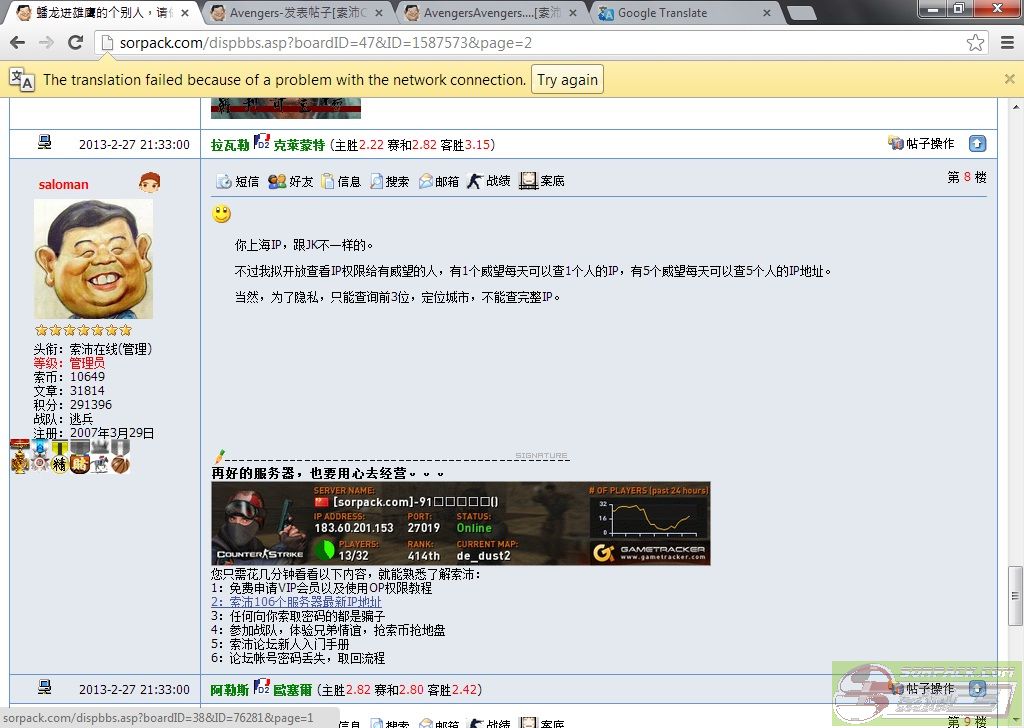The height and width of the screenshot is (728, 1024).
Task: Click saloman's star rating row
Action: 84,330
